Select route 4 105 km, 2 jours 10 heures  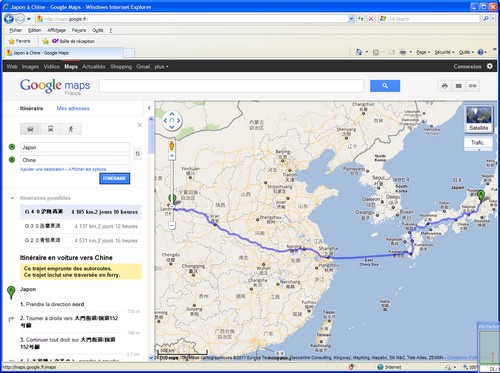(x=81, y=212)
